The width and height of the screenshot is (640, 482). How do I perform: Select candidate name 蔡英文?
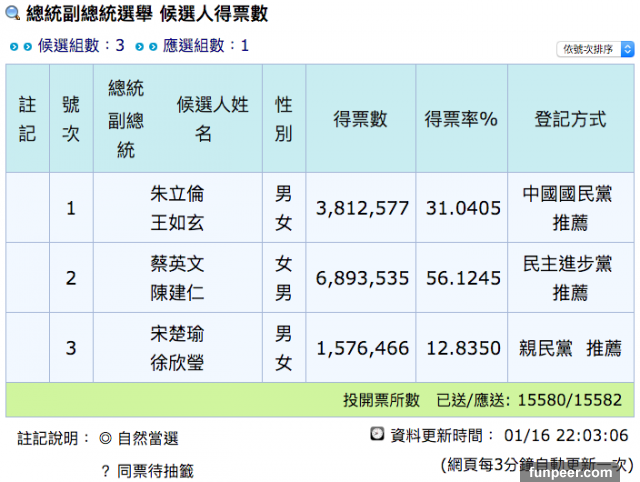pos(176,265)
